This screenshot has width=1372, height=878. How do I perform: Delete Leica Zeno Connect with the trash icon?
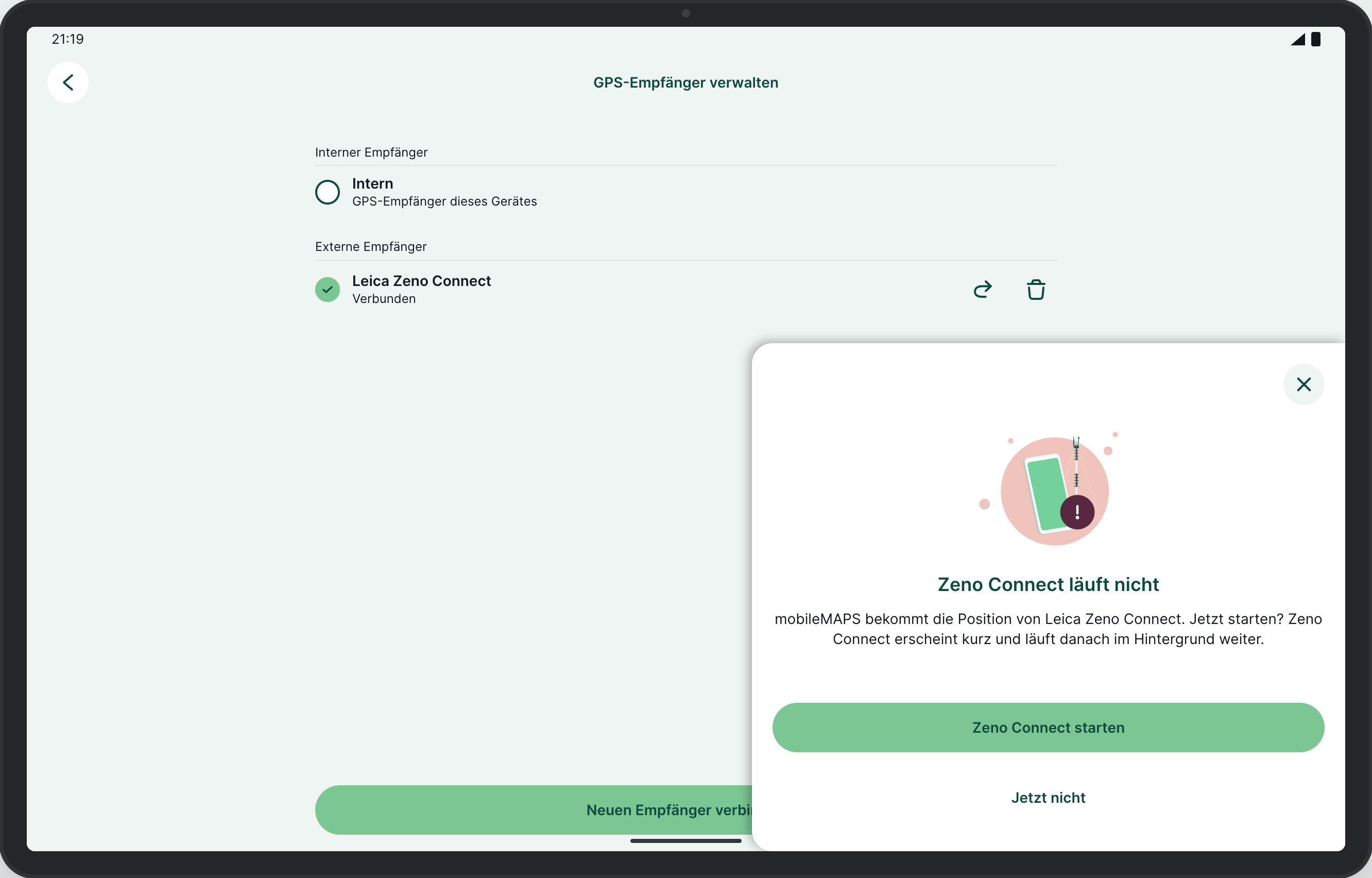(1036, 290)
